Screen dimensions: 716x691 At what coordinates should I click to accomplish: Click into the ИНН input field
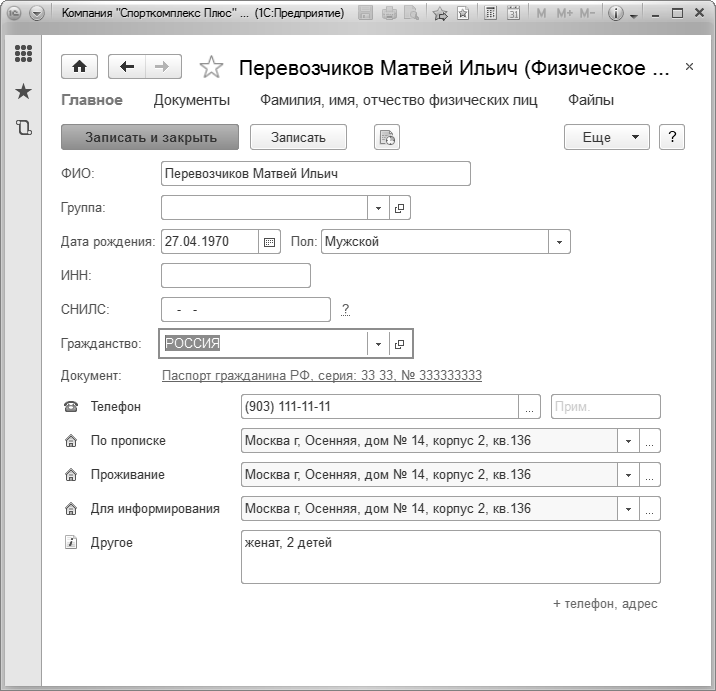[235, 275]
